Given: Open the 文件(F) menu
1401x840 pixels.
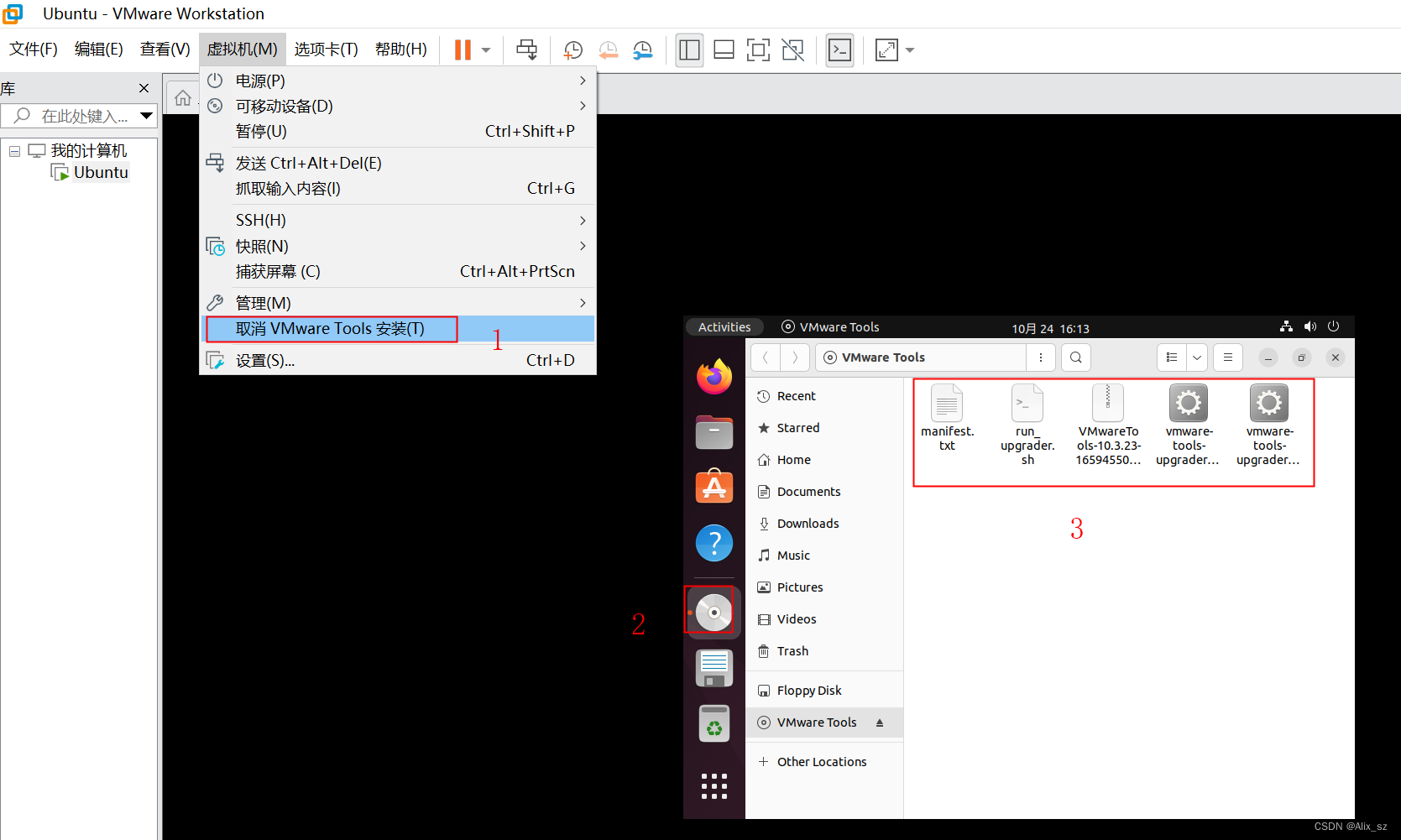Looking at the screenshot, I should [x=34, y=50].
